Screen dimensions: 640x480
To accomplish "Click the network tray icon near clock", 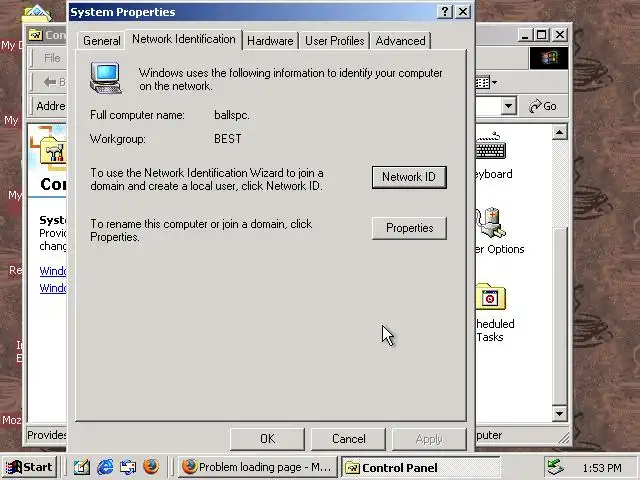I will click(556, 467).
